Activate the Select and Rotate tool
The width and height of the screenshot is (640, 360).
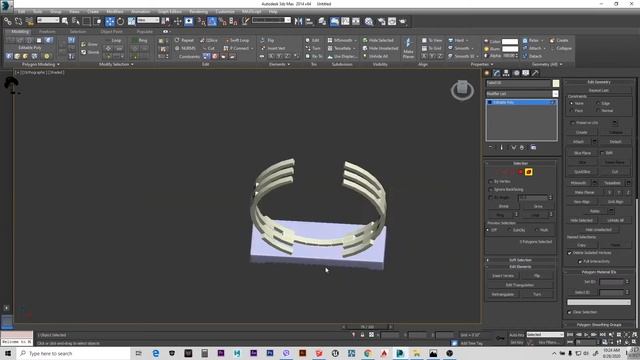120,21
